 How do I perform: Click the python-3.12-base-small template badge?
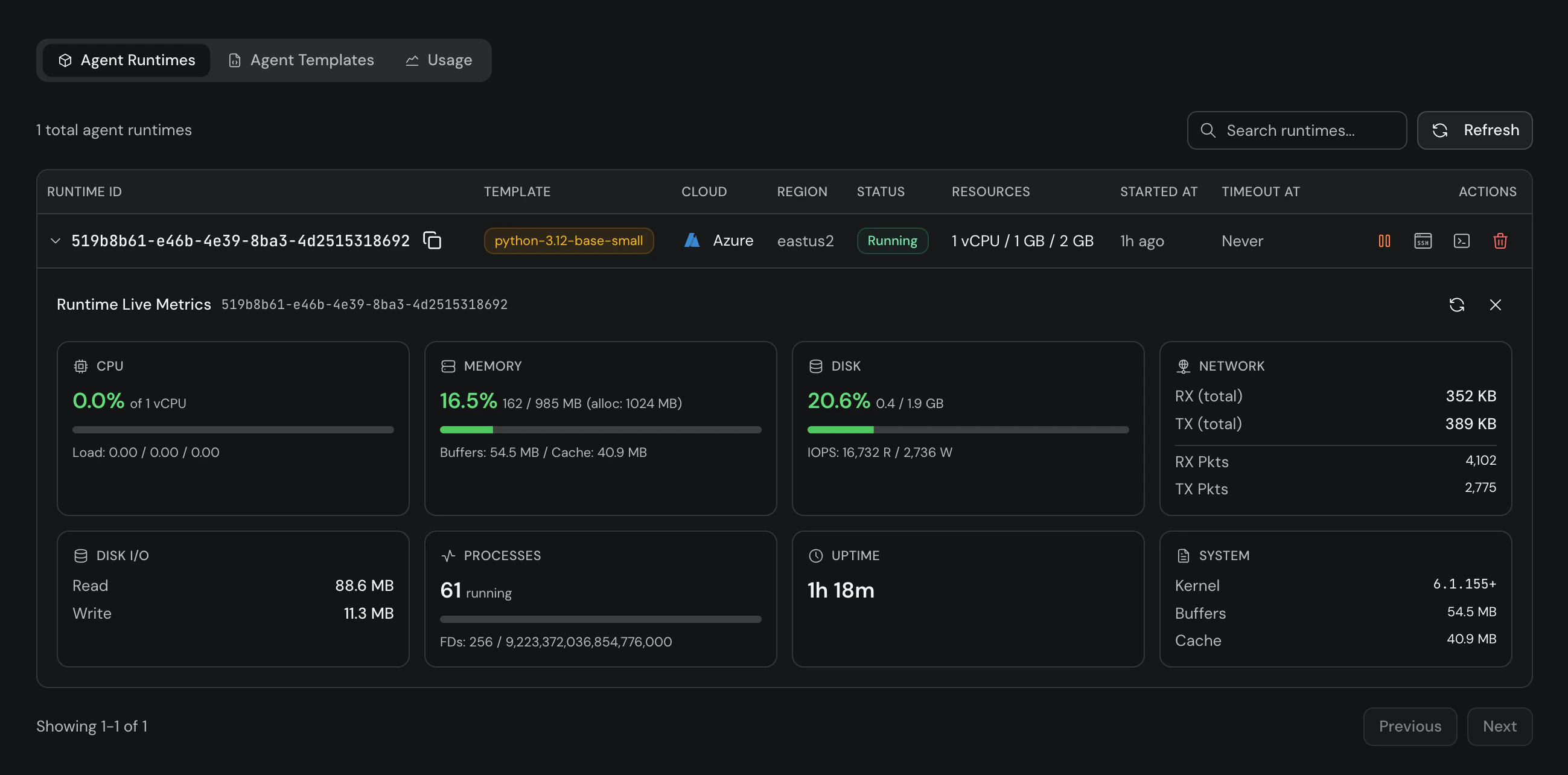569,240
